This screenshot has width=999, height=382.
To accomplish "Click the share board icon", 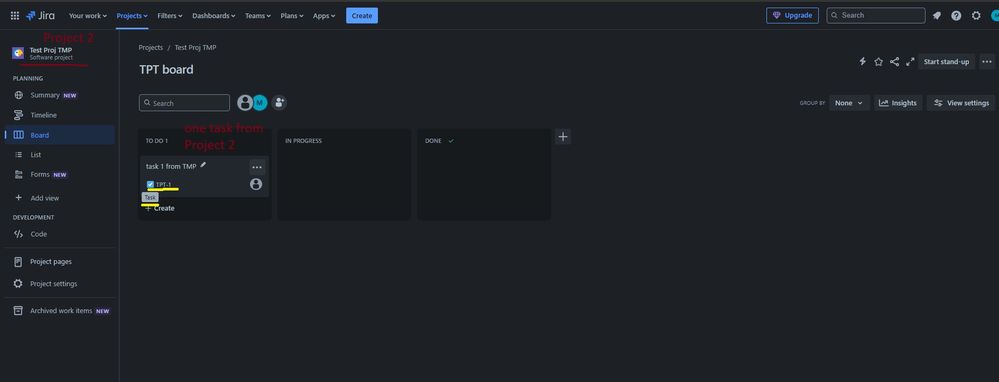I will tap(895, 62).
